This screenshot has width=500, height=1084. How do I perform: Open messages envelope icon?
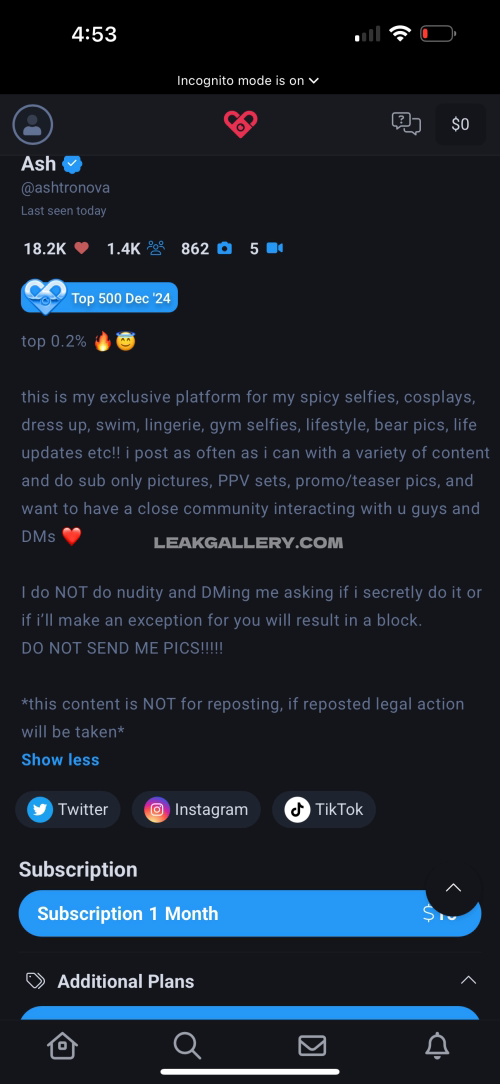312,1045
